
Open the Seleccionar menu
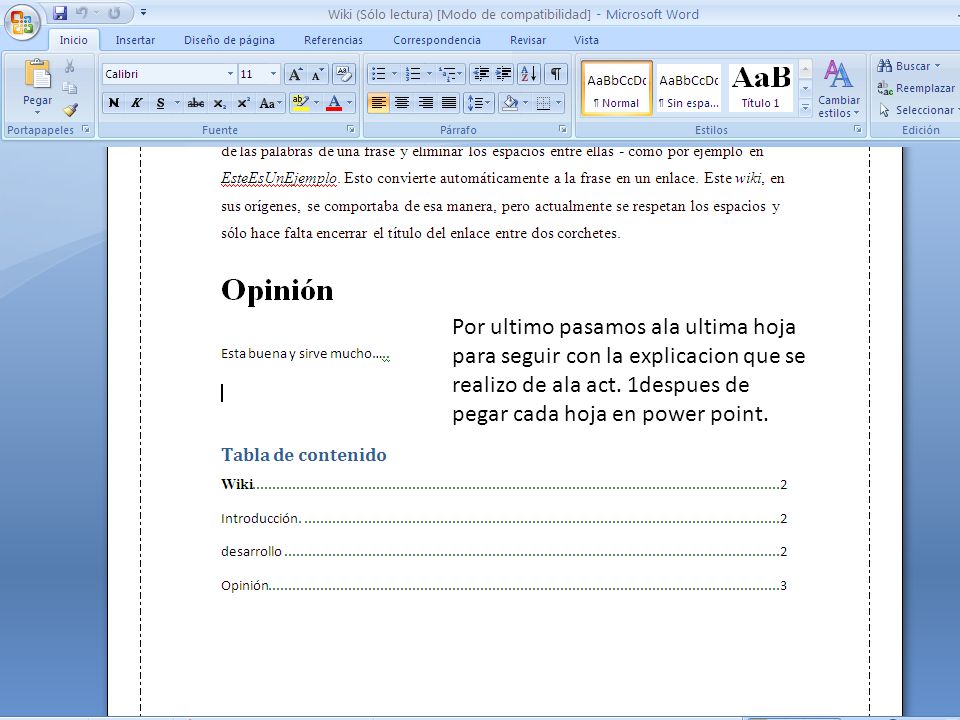point(917,110)
